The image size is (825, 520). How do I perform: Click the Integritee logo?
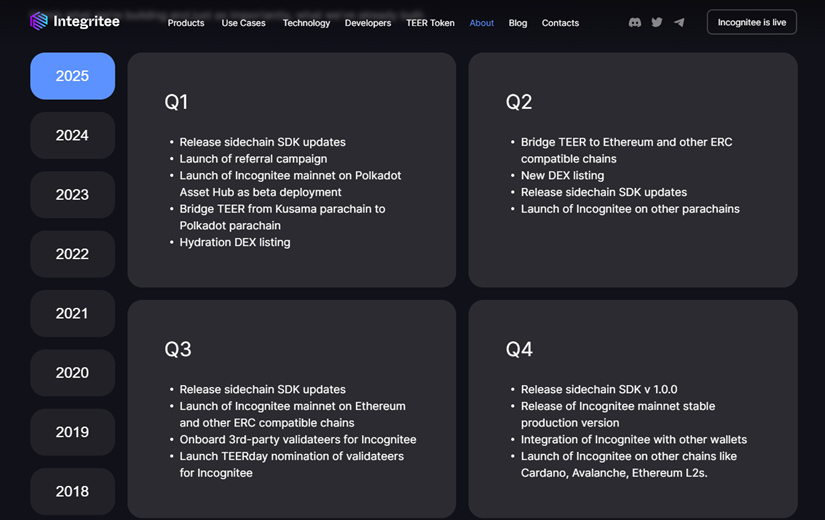tap(75, 21)
